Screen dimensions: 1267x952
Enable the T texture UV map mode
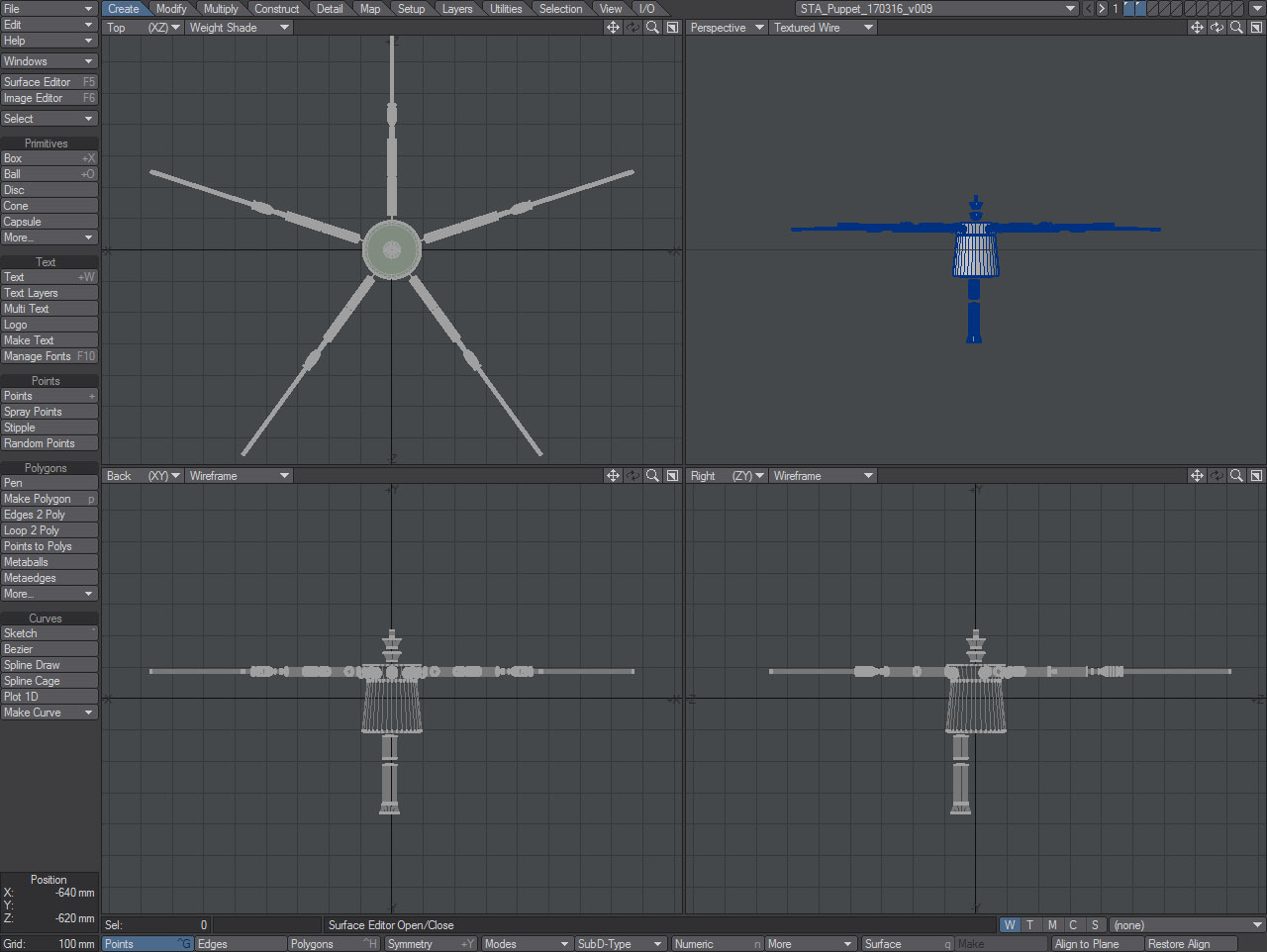click(1030, 924)
